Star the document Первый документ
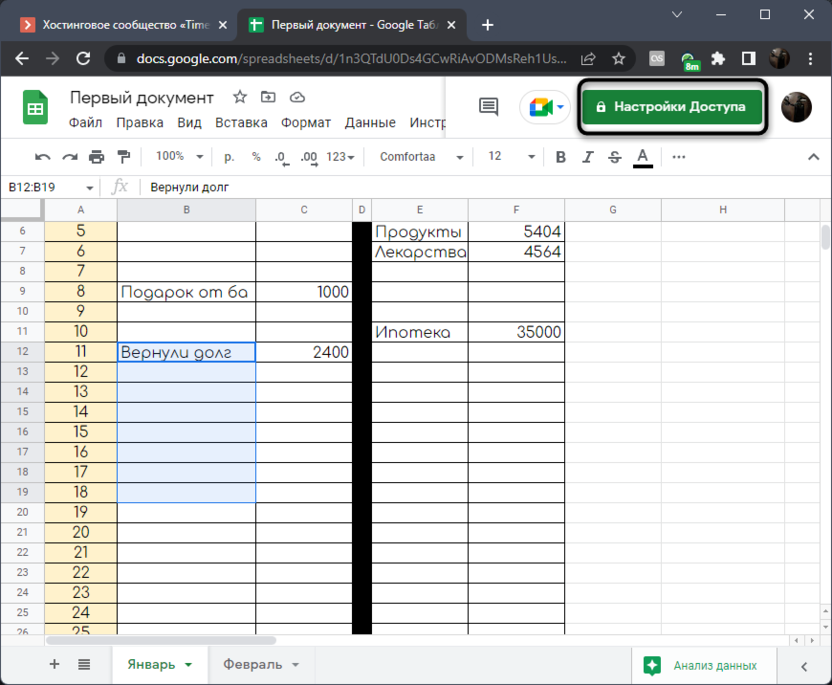 coord(240,97)
